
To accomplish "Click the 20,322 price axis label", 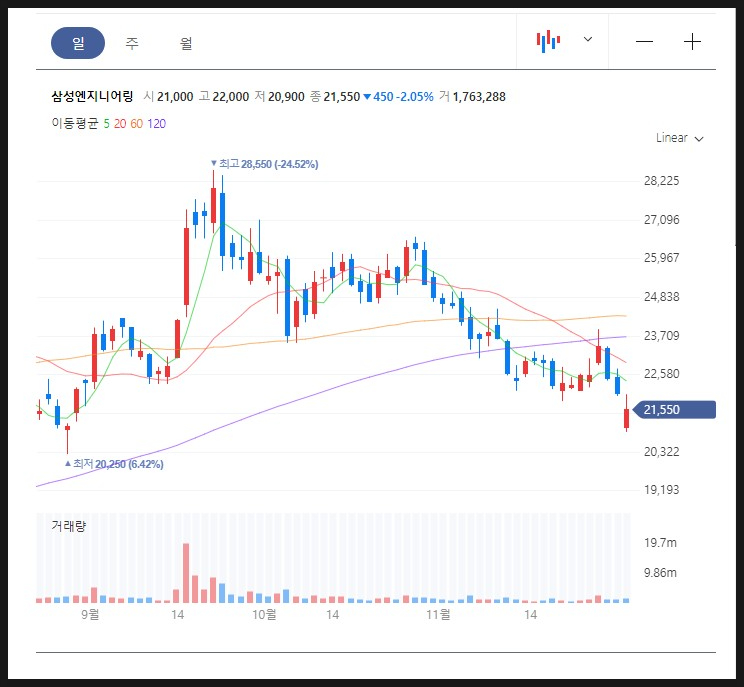I will point(661,452).
